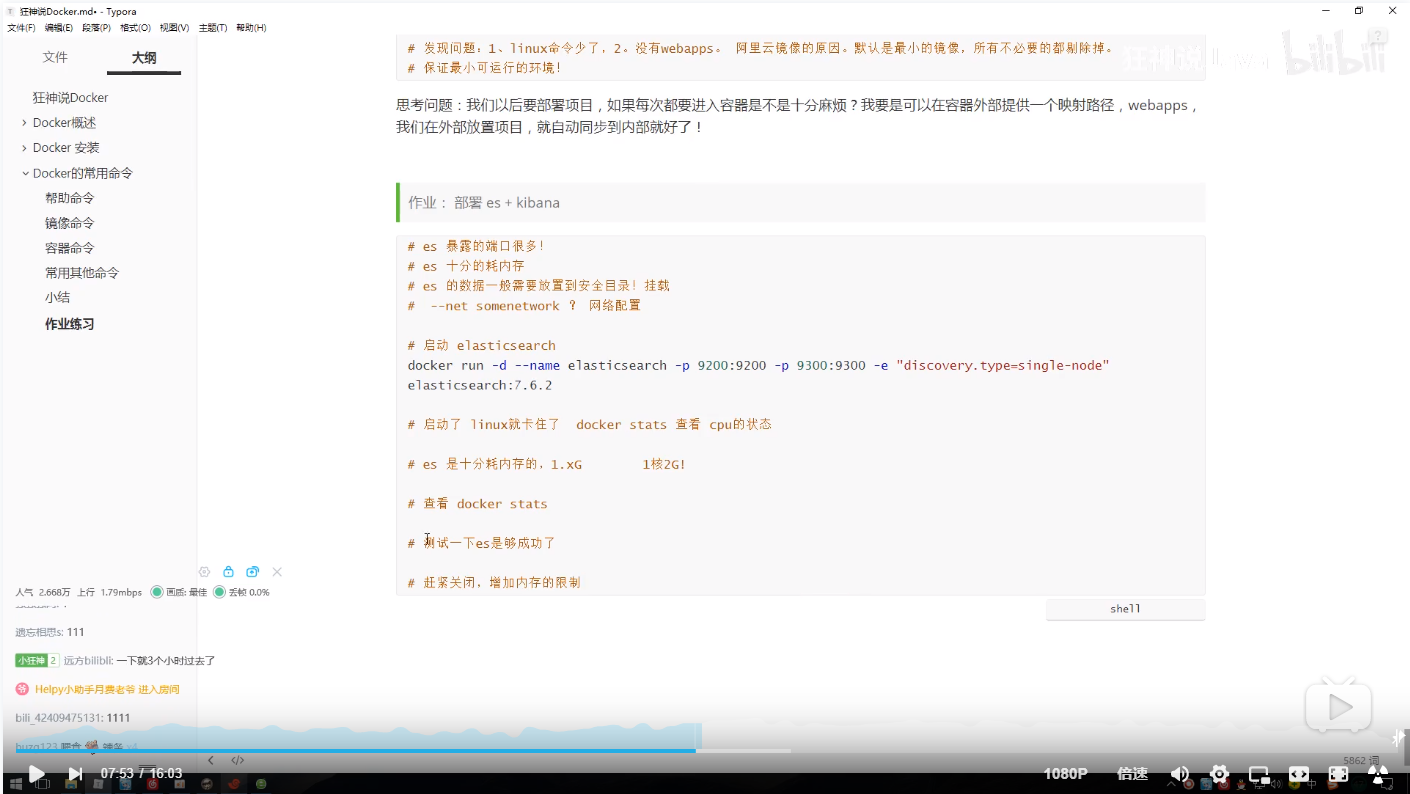The image size is (1410, 794).
Task: Open the 编辑(E) menu
Action: click(x=59, y=28)
